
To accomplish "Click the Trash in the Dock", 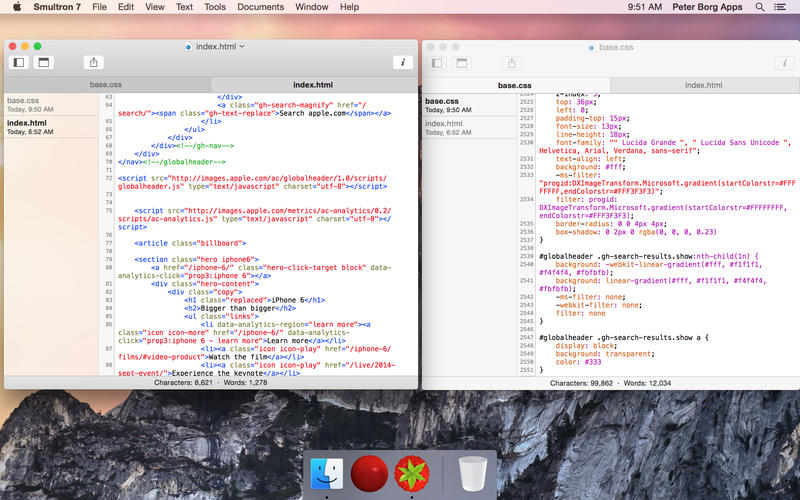I will tap(474, 473).
